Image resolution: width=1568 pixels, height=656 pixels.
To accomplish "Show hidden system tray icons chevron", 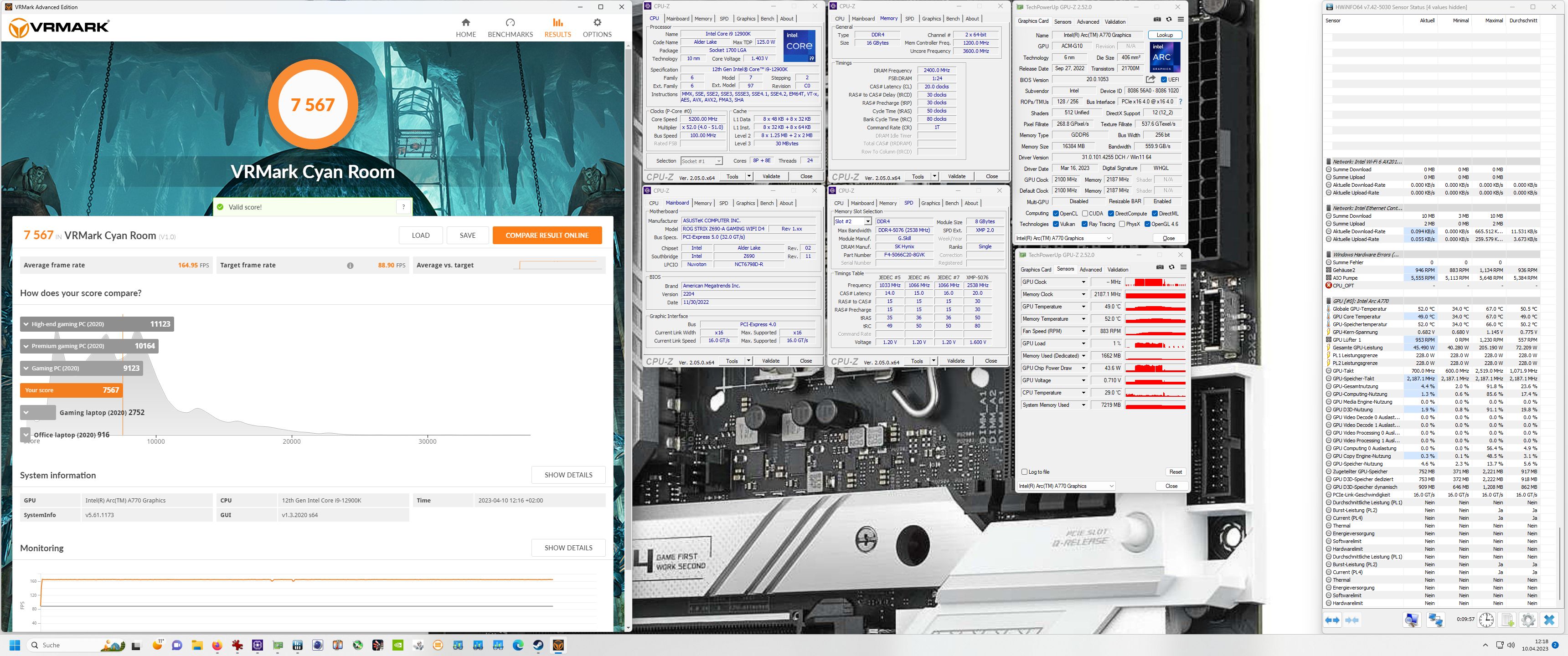I will [1485, 645].
